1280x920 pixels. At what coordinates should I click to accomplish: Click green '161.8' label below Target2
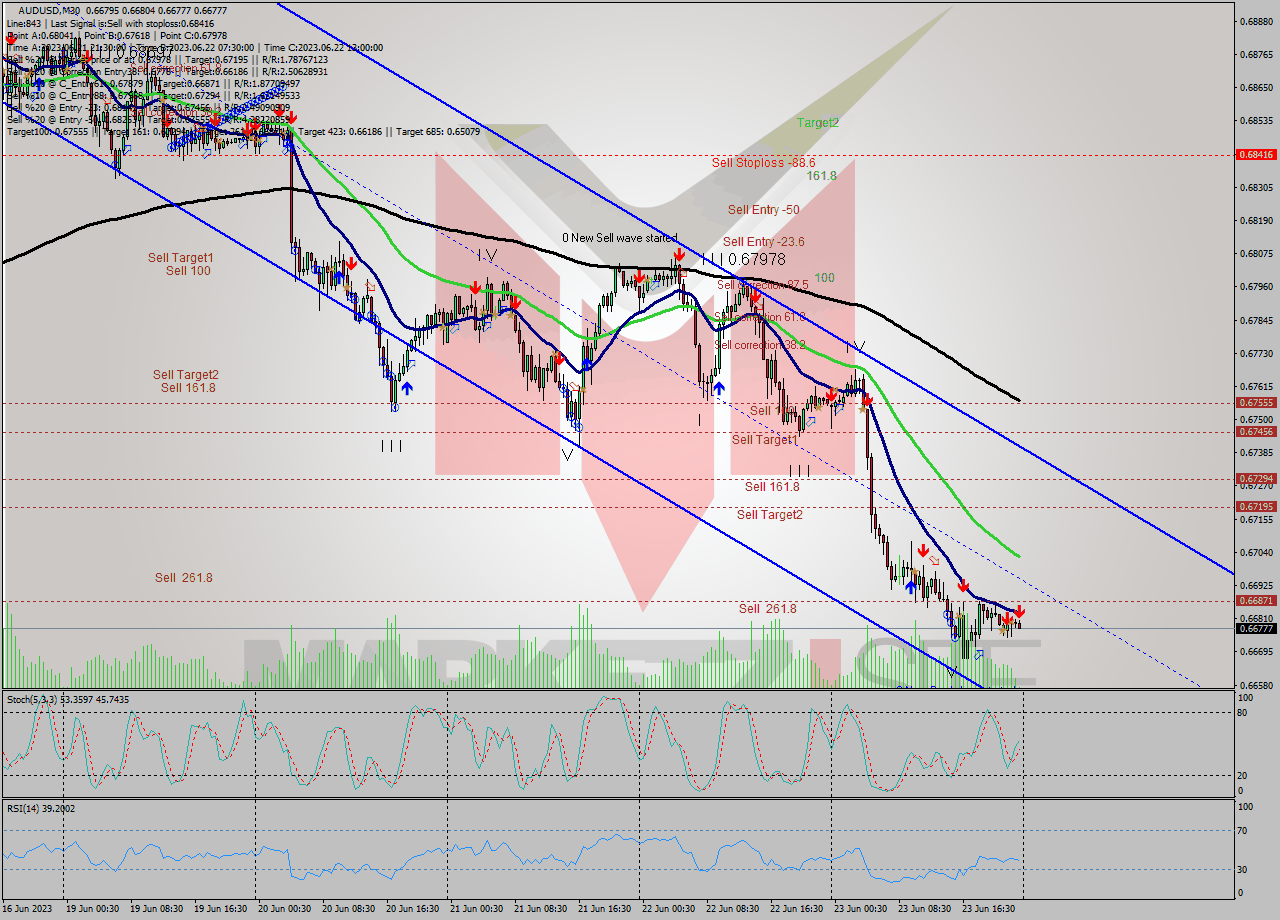click(x=822, y=175)
